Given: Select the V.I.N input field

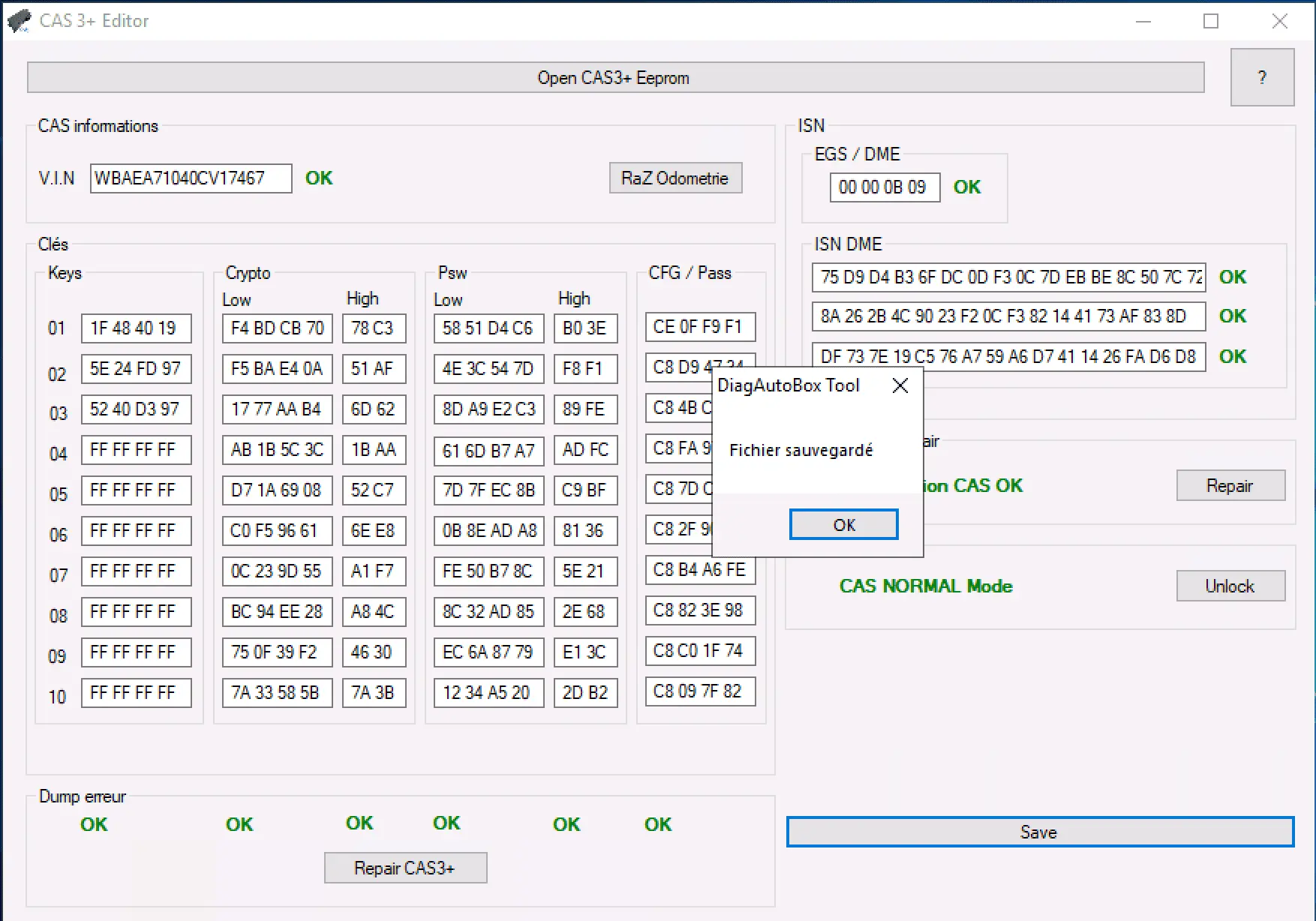Looking at the screenshot, I should 191,178.
